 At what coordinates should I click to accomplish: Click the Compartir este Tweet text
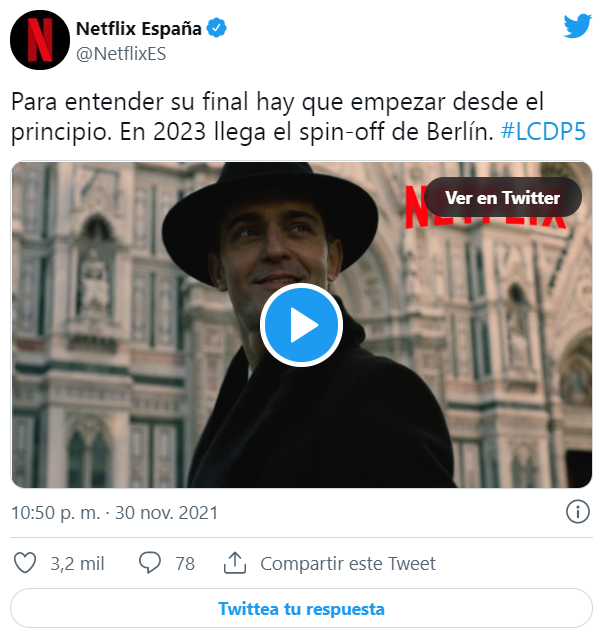click(348, 564)
